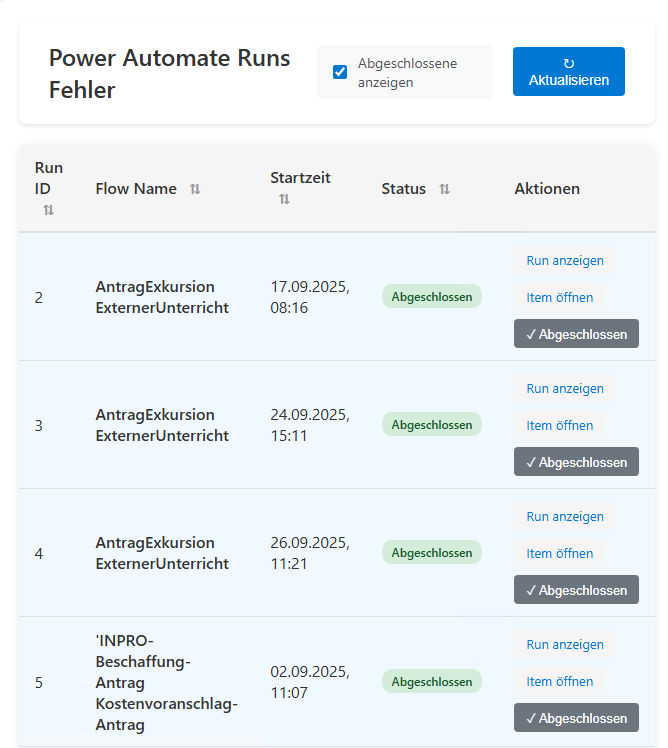
Task: Click Run ID cell with value 2
Action: [x=39, y=298]
